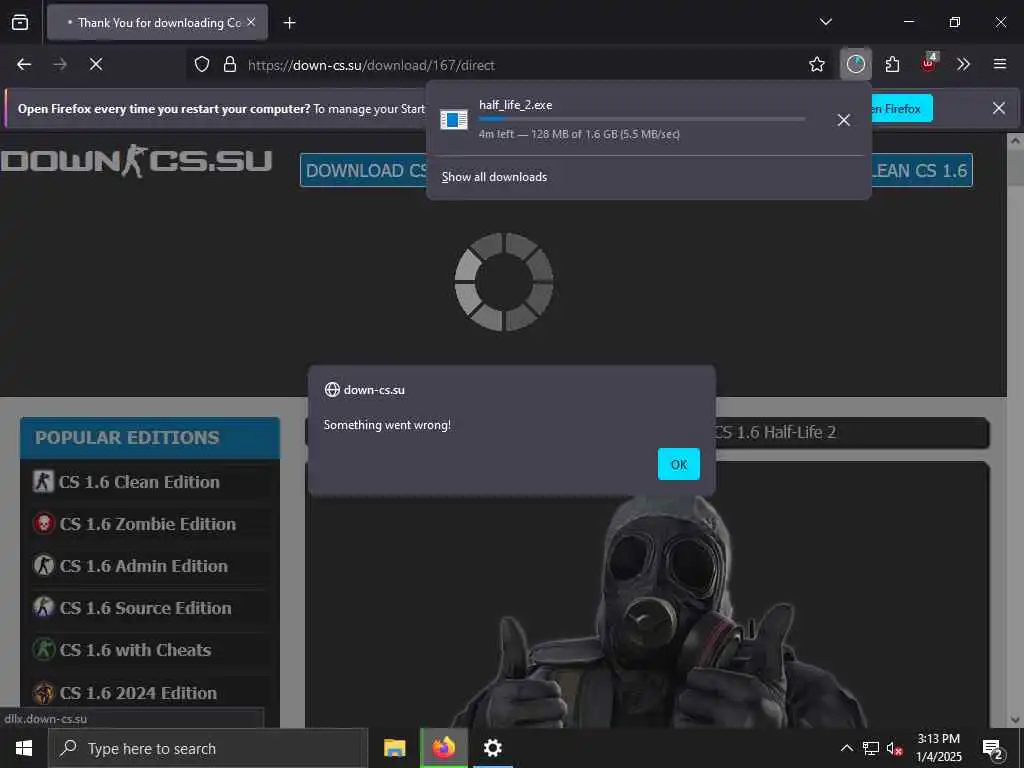Dismiss the Open Firefox startup notification bar
1024x768 pixels.
coord(999,108)
